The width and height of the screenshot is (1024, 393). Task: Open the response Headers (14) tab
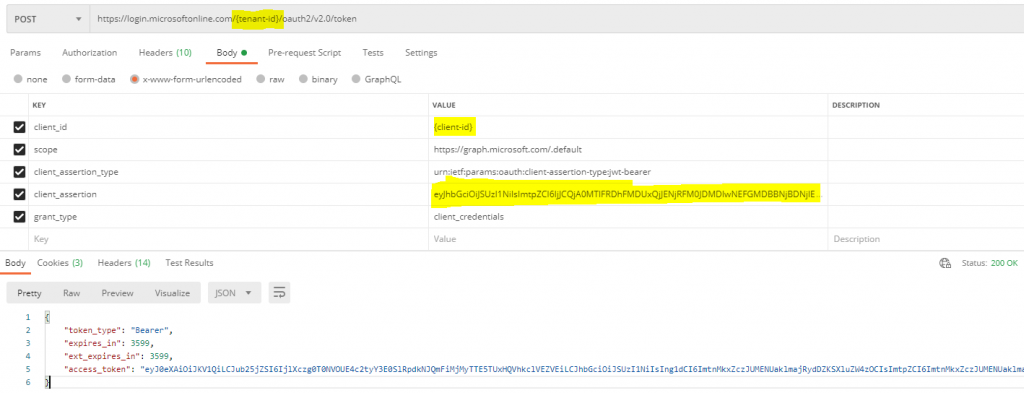[124, 262]
